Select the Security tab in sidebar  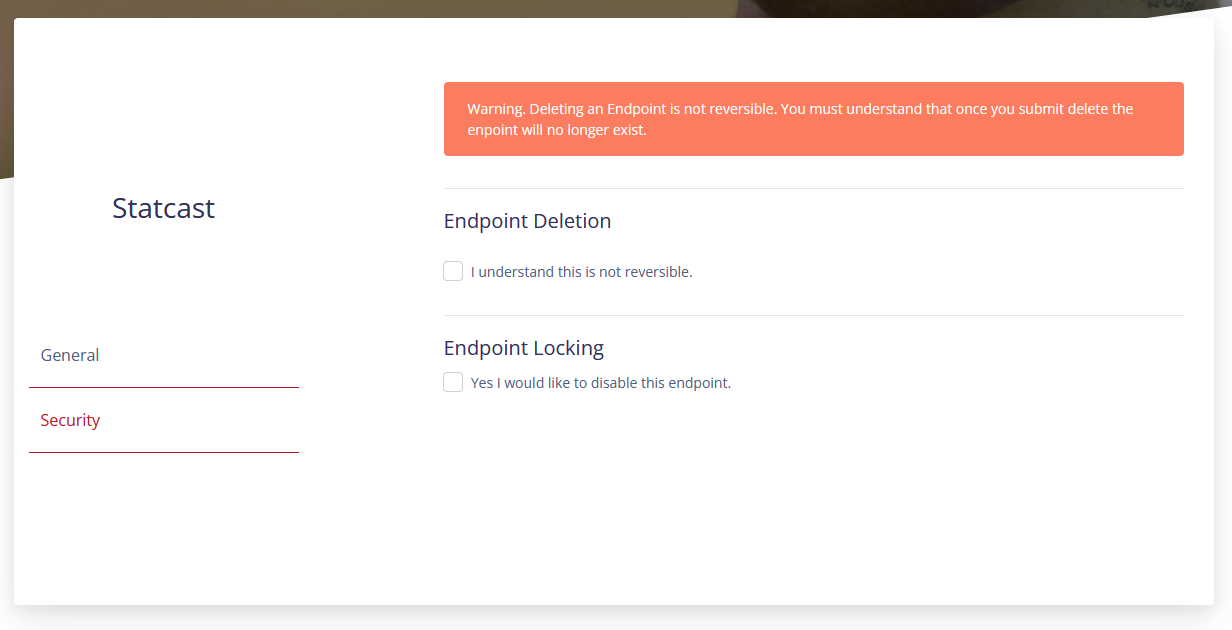(70, 420)
